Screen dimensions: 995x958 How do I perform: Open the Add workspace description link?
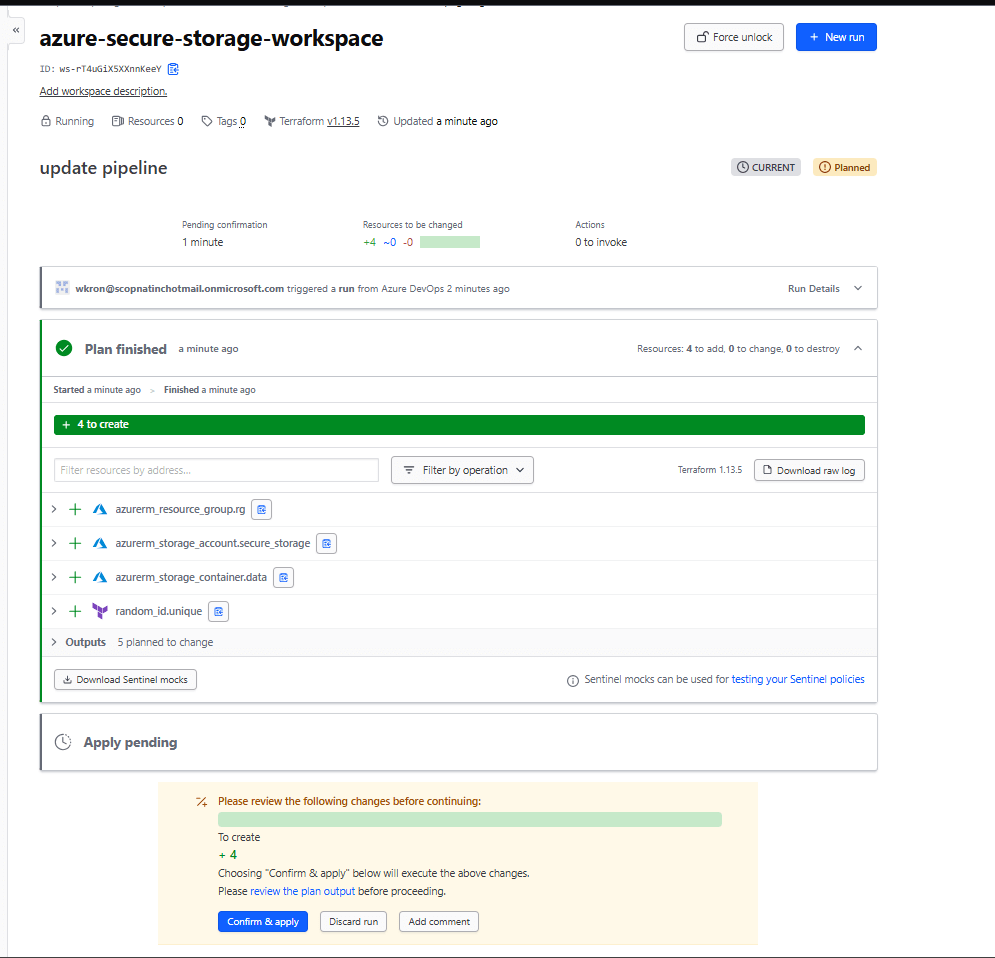103,91
